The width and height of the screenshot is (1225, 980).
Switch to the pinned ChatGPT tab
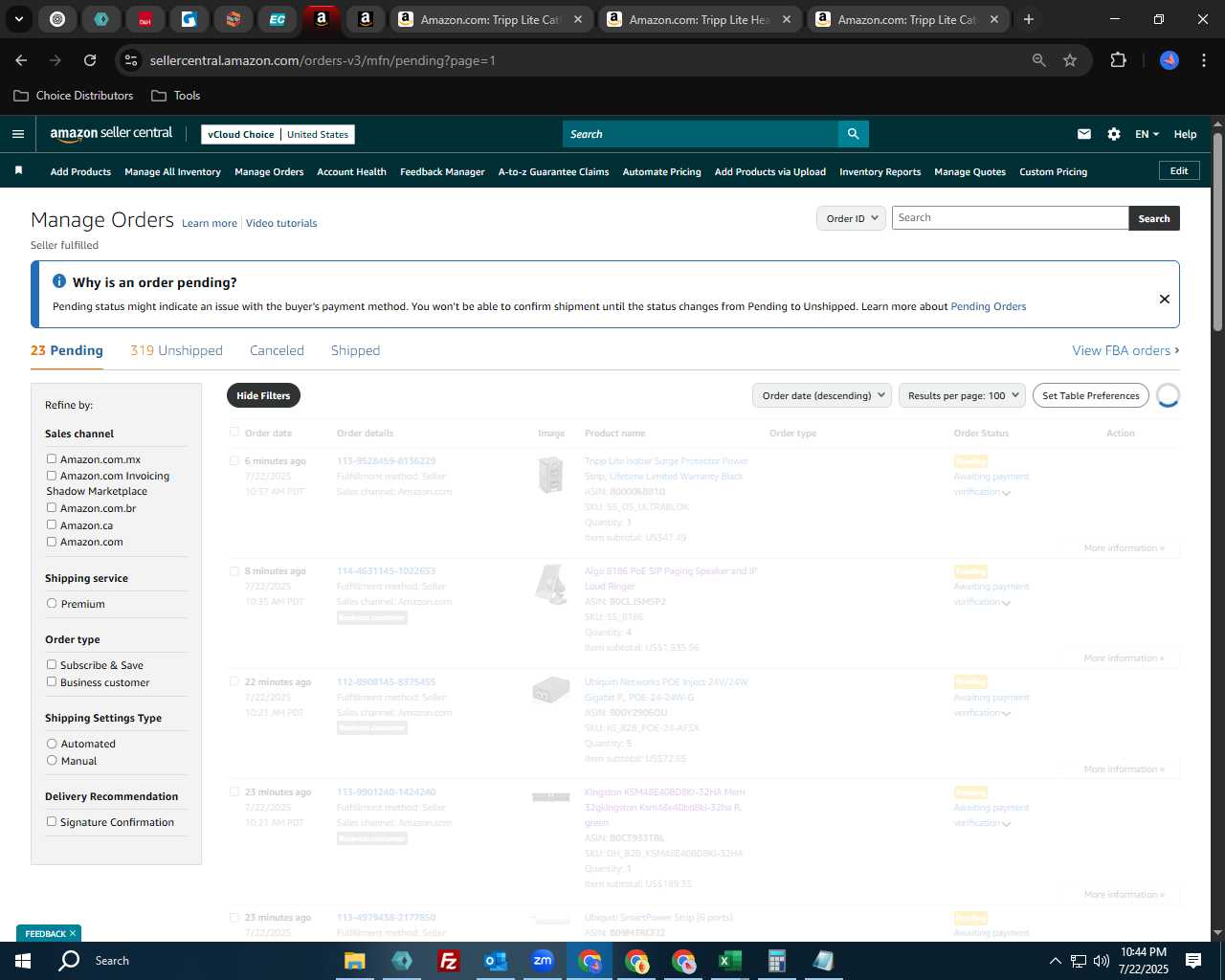click(x=57, y=19)
